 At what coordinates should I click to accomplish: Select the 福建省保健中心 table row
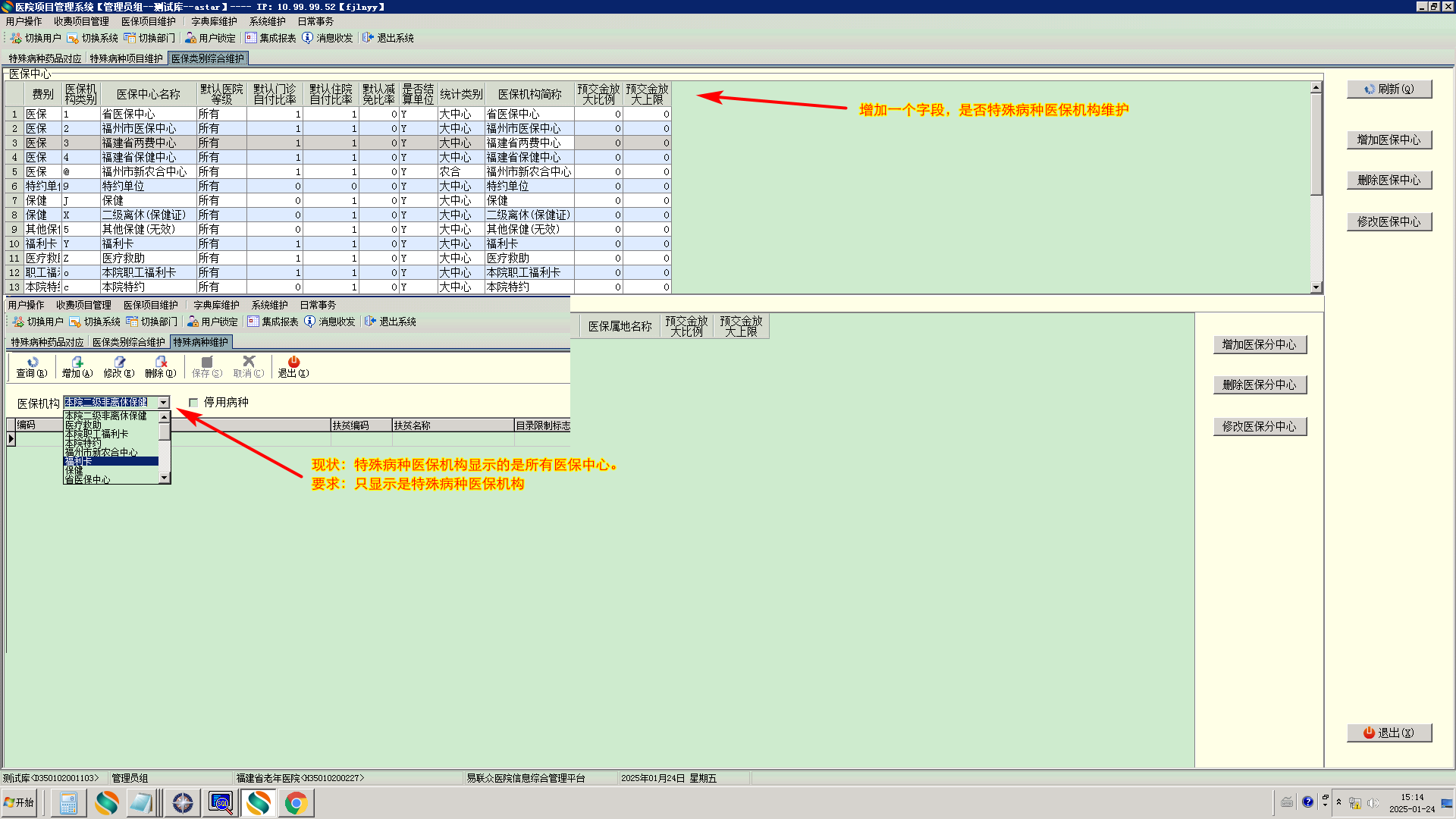(139, 157)
